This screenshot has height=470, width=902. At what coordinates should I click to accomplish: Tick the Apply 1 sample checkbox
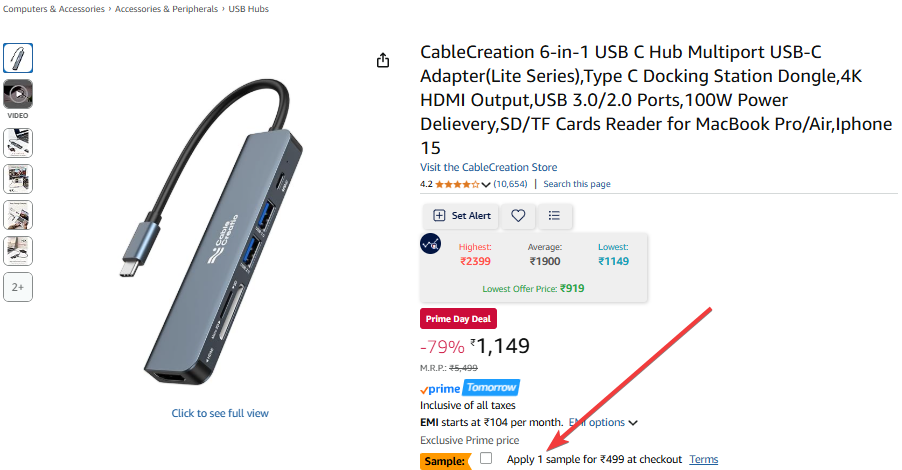486,458
